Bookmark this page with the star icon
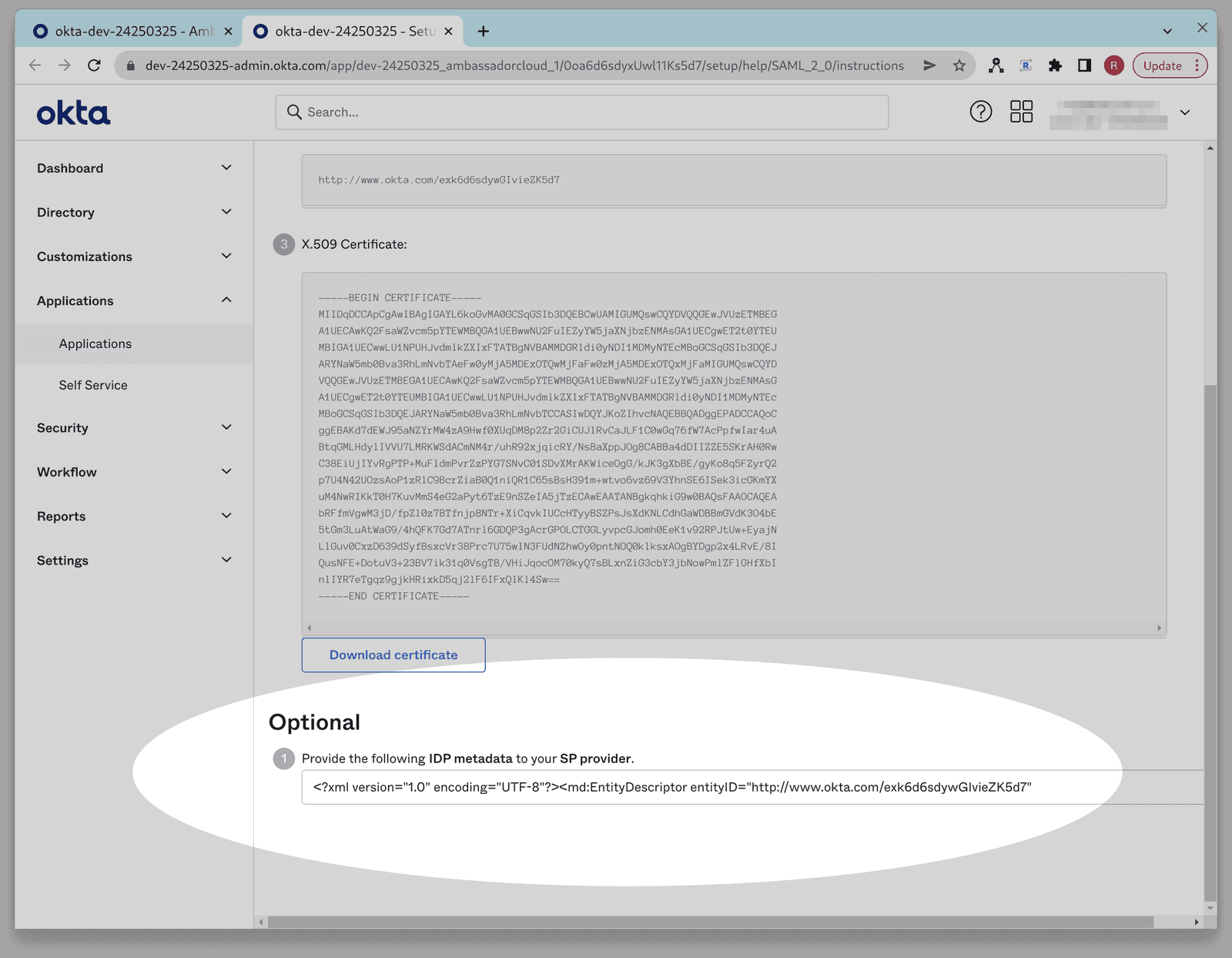 tap(959, 65)
